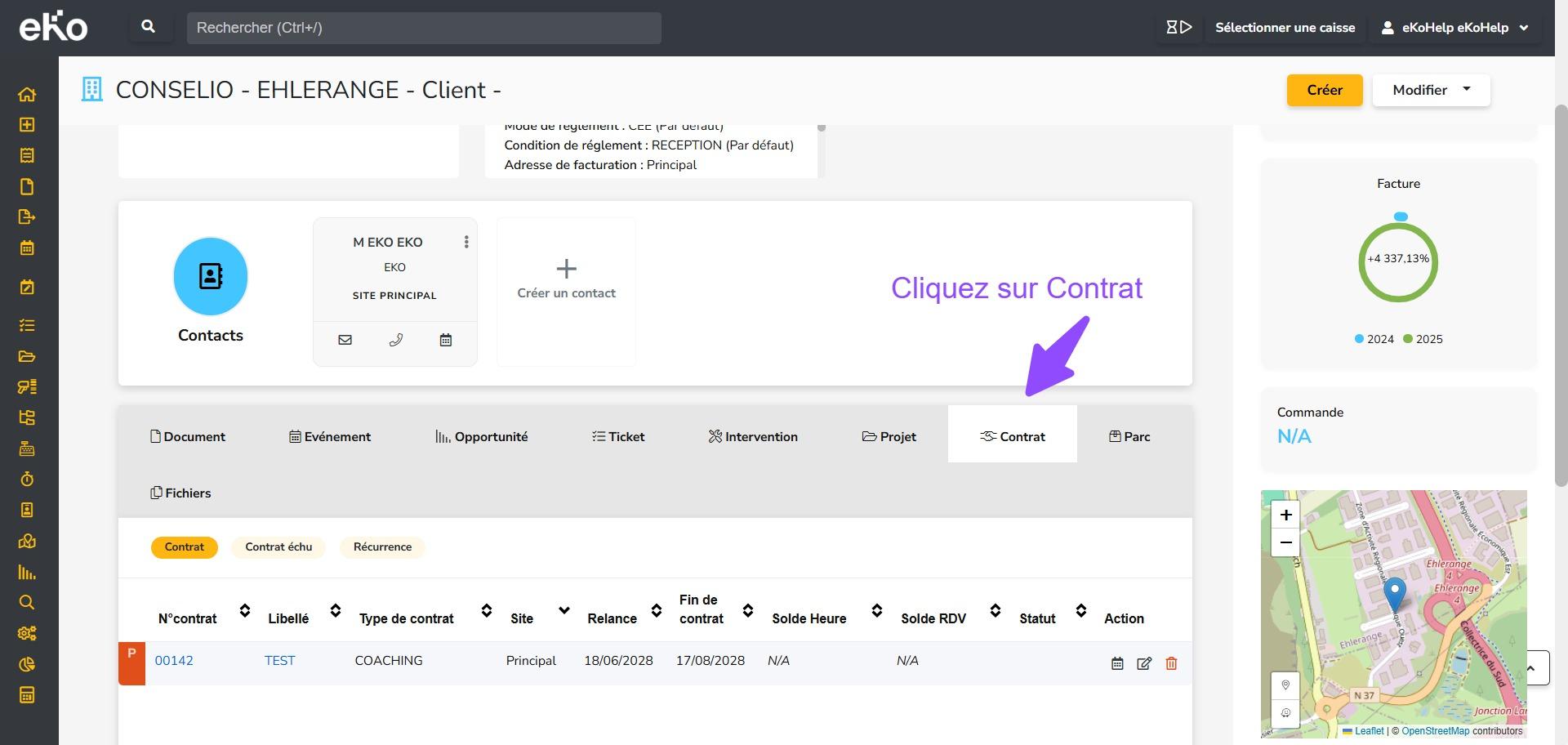Edit contract 00142 using pencil icon
The image size is (1568, 745).
tap(1144, 663)
